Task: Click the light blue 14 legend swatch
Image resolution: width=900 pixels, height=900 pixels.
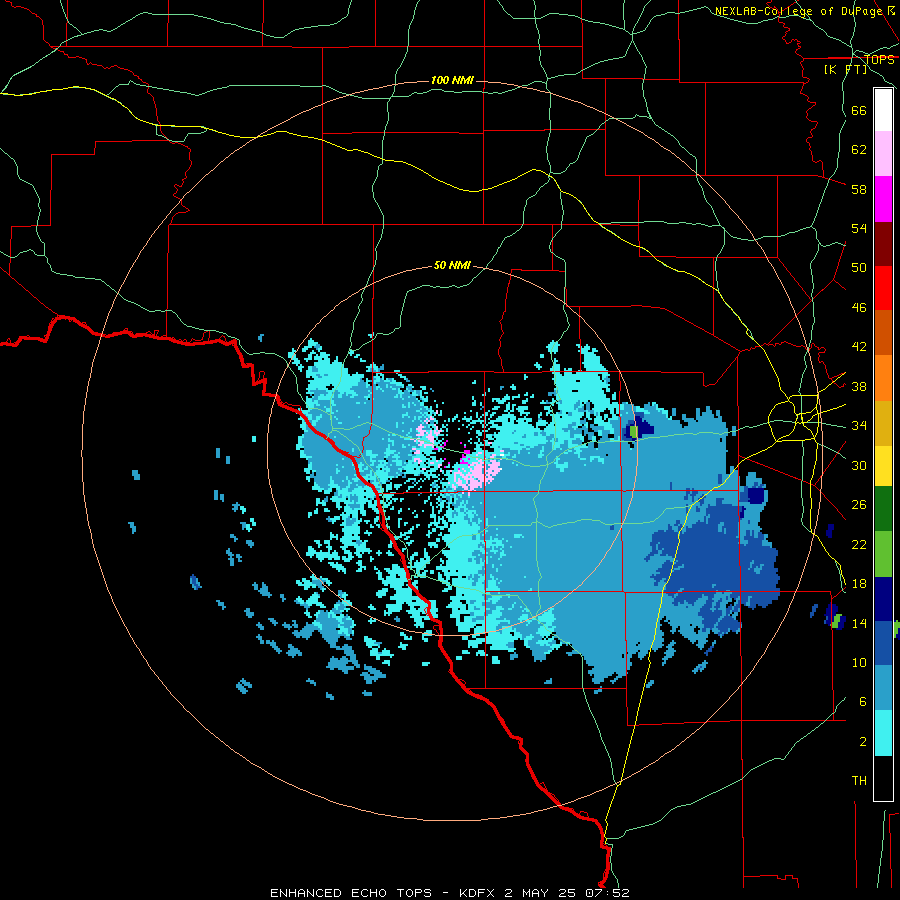Action: (883, 687)
